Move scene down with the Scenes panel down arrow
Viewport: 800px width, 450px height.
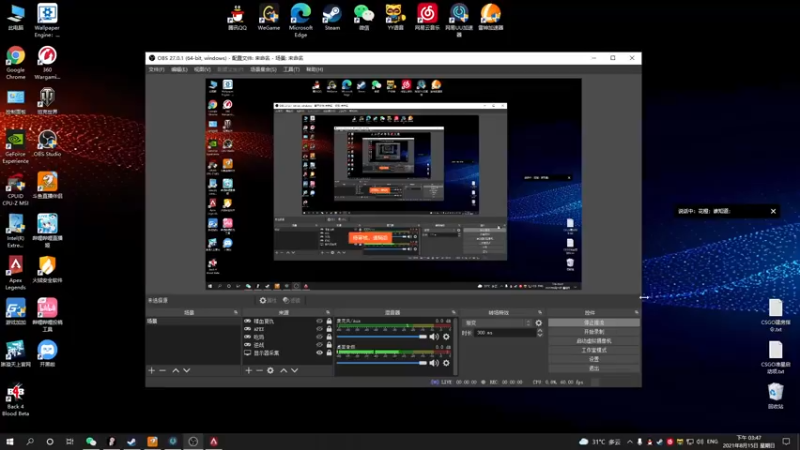click(x=187, y=370)
